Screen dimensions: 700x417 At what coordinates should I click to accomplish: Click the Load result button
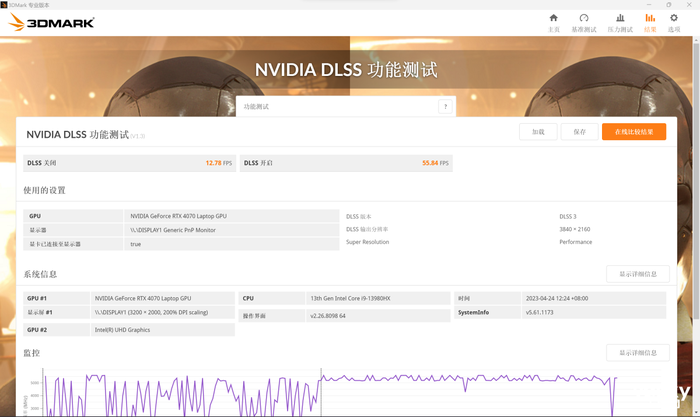pos(538,132)
